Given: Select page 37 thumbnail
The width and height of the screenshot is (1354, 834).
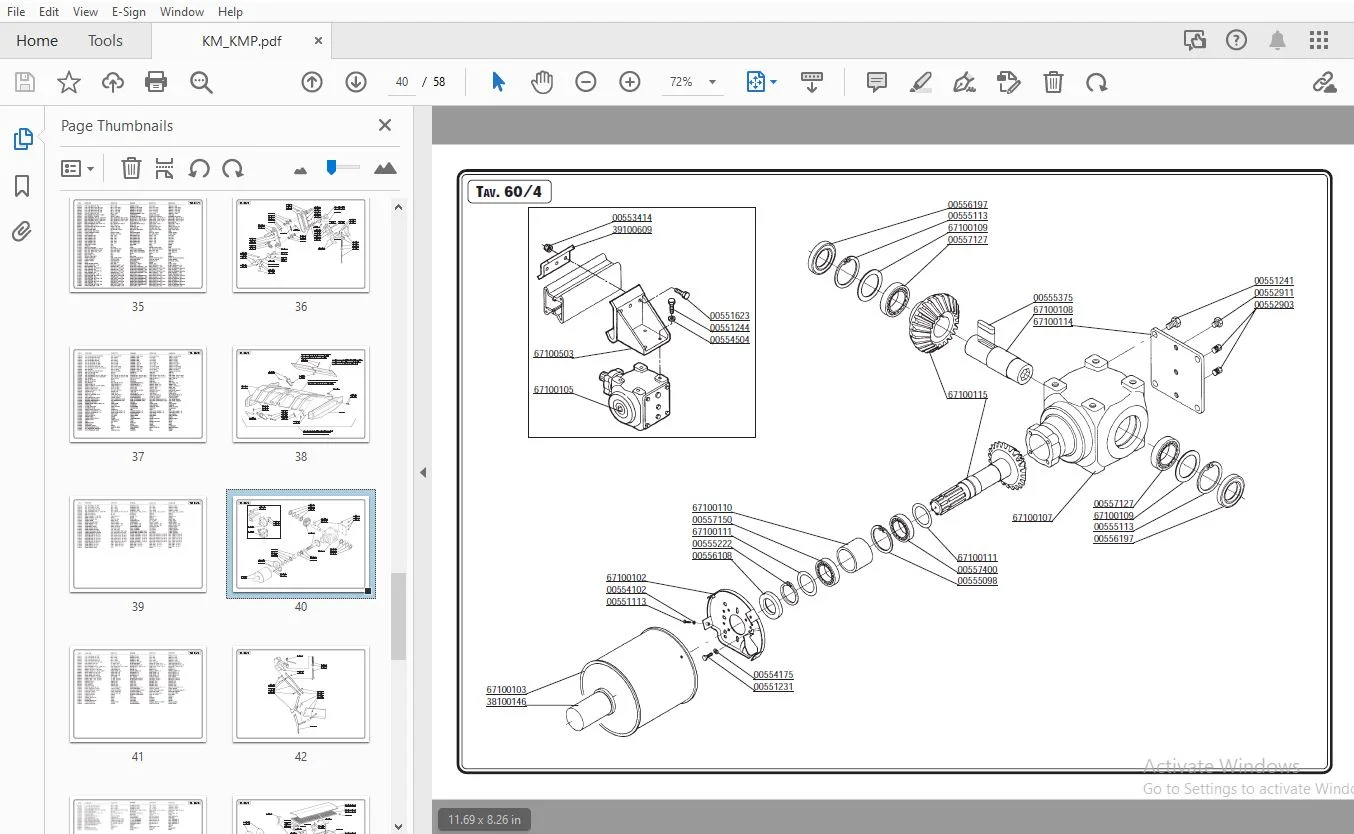Looking at the screenshot, I should coord(138,395).
